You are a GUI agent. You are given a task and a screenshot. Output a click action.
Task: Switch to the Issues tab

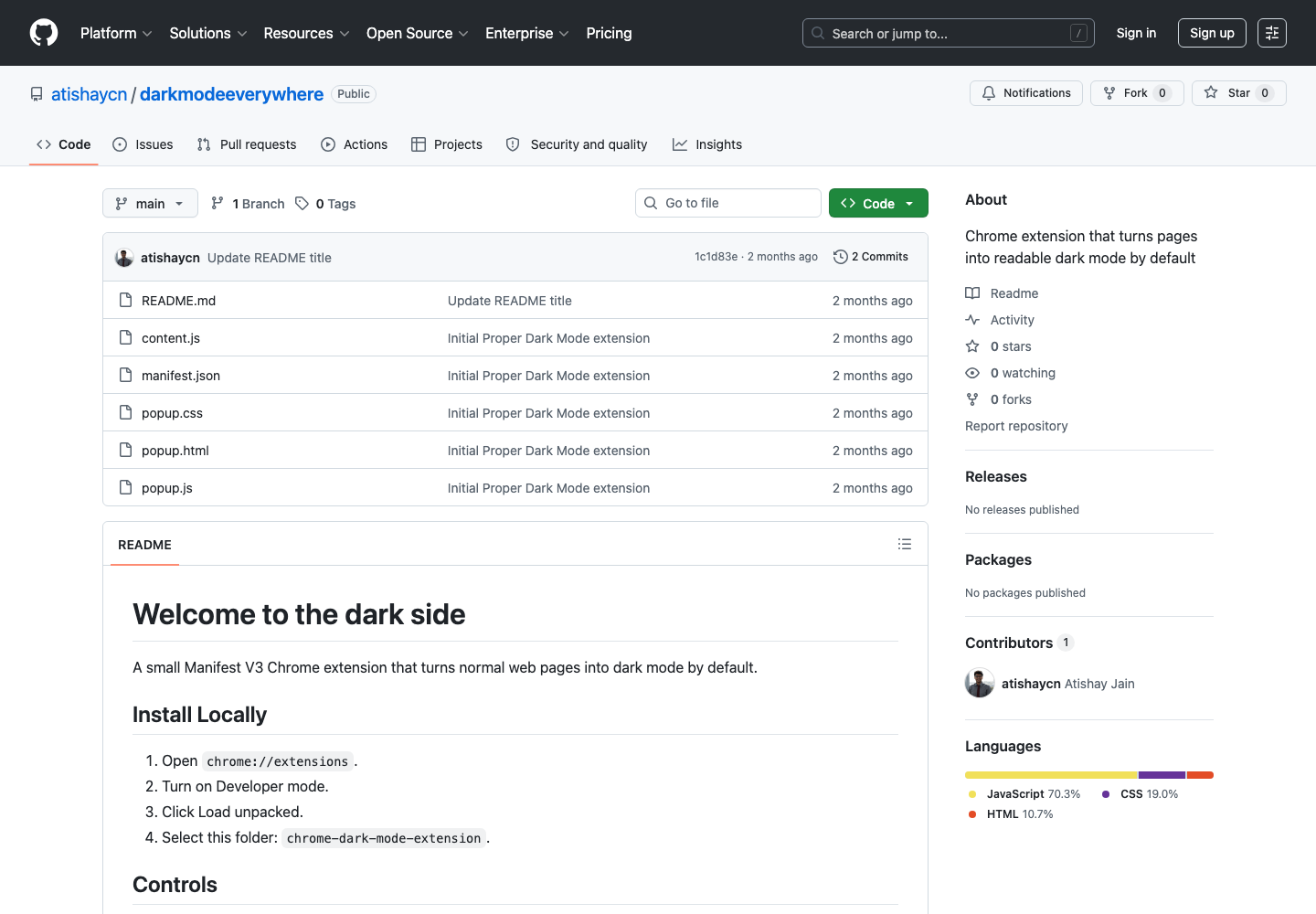point(143,144)
